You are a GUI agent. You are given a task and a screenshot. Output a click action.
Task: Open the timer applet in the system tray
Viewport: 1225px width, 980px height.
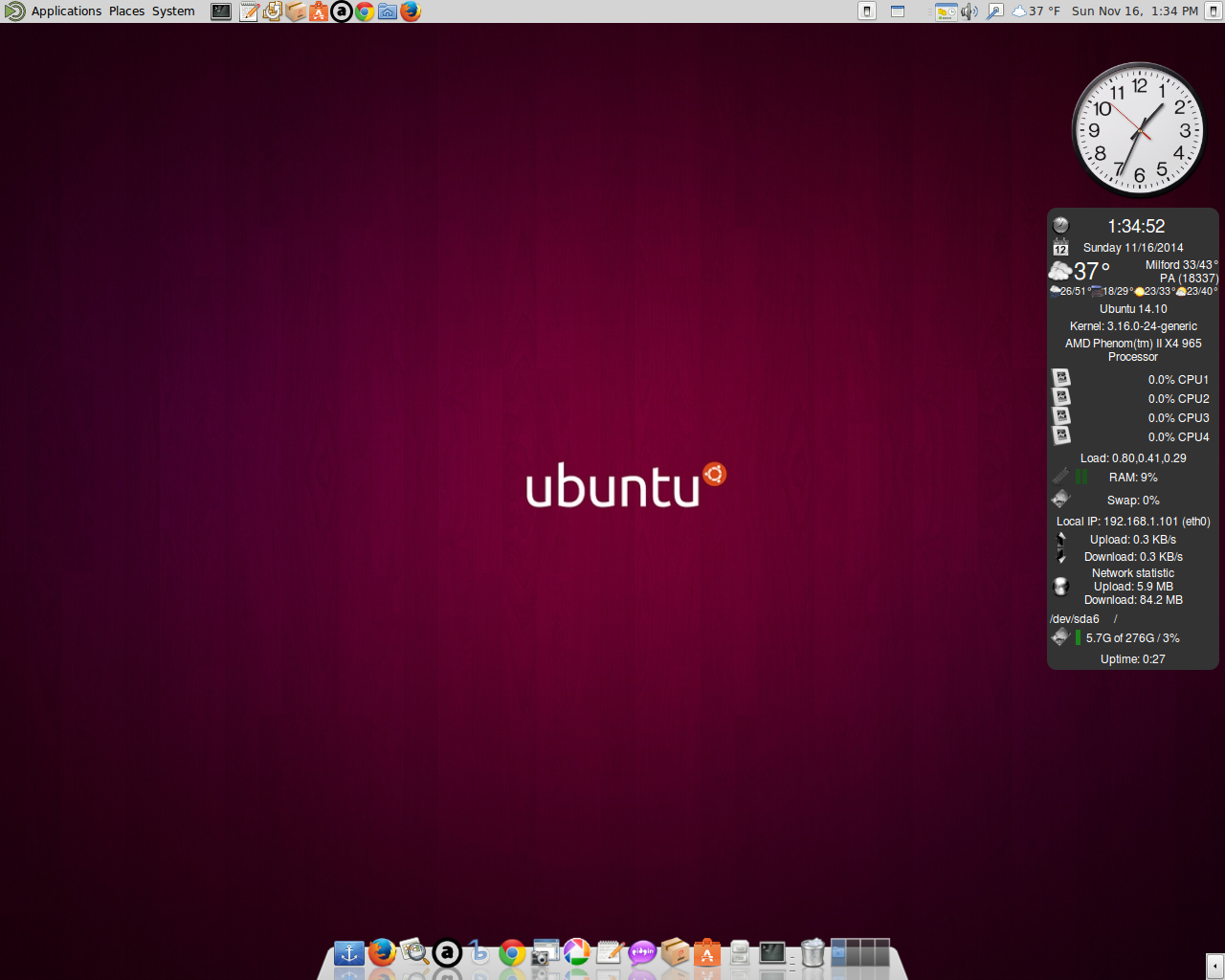(x=946, y=11)
